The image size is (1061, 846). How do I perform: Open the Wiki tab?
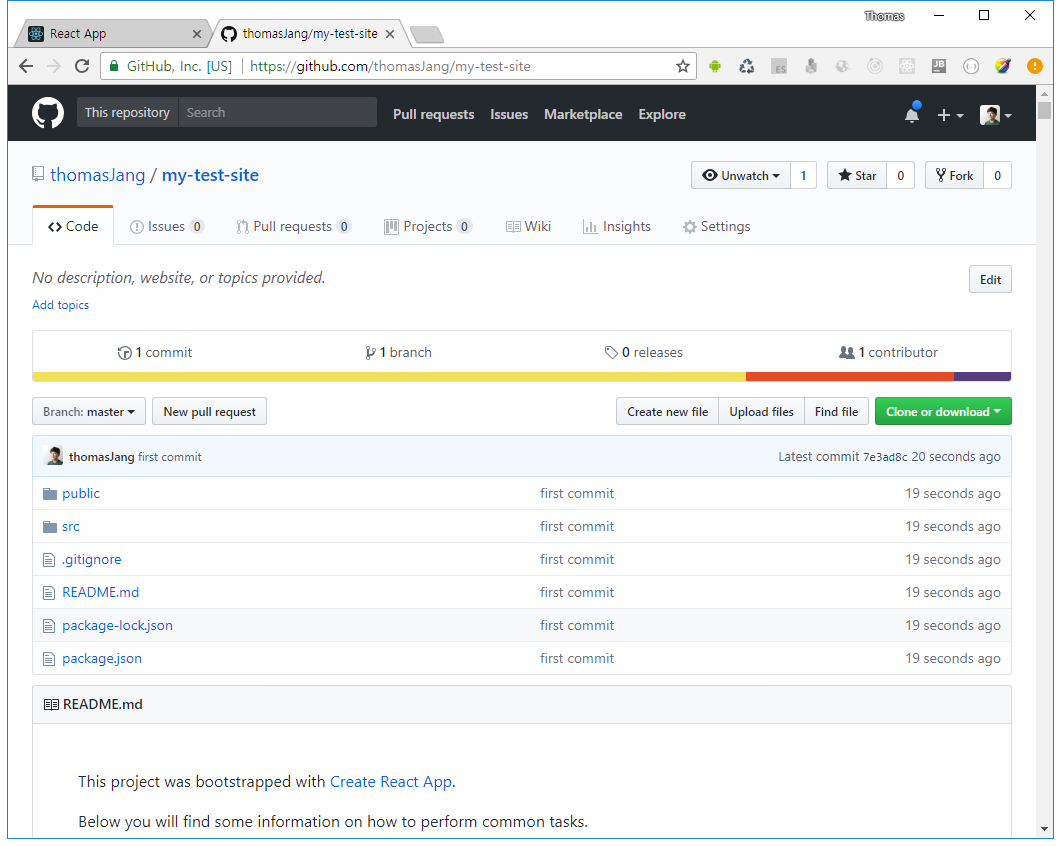click(x=528, y=227)
